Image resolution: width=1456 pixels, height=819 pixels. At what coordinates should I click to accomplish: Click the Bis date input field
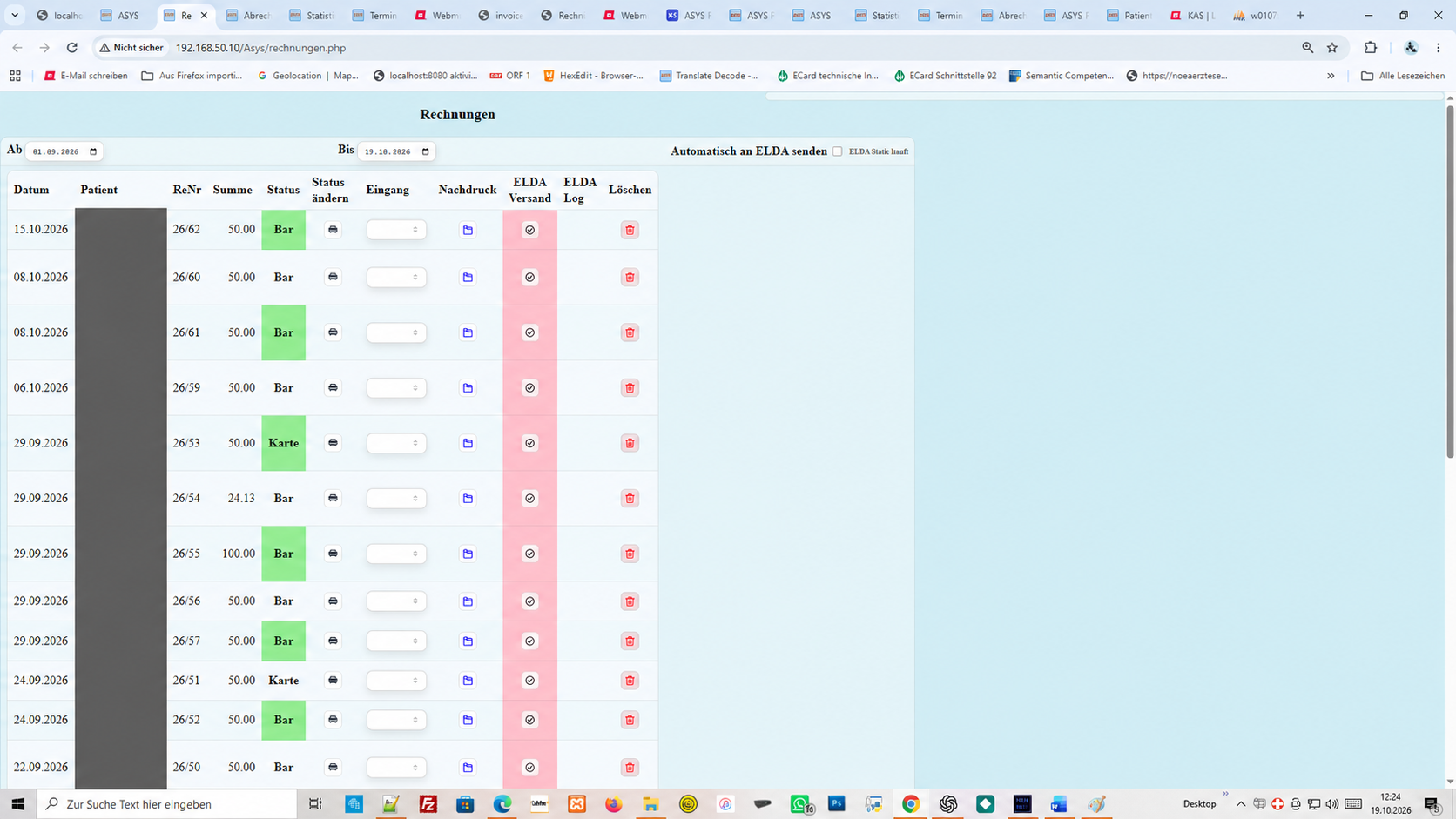click(396, 151)
